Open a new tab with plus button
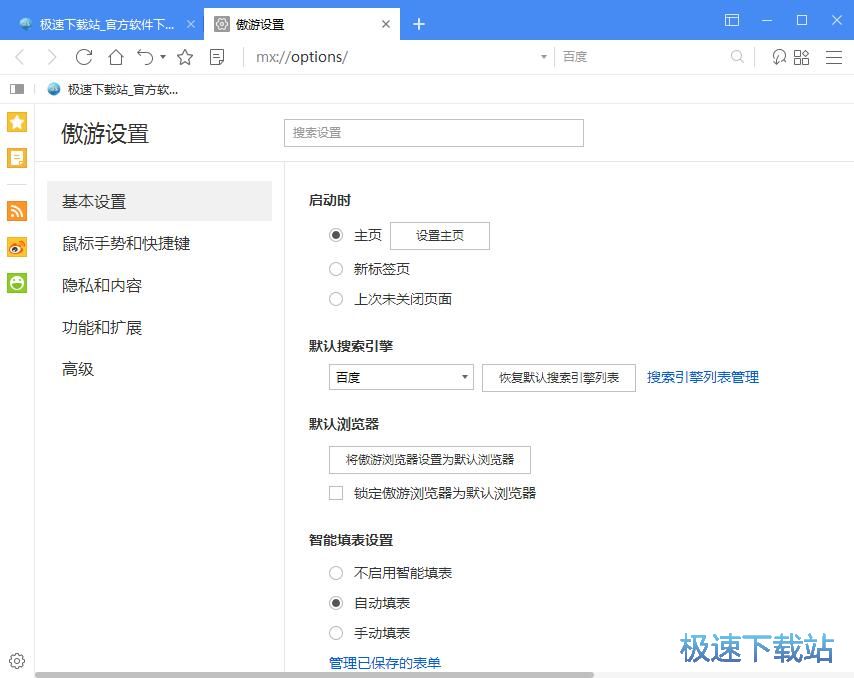Viewport: 854px width, 678px height. 418,24
